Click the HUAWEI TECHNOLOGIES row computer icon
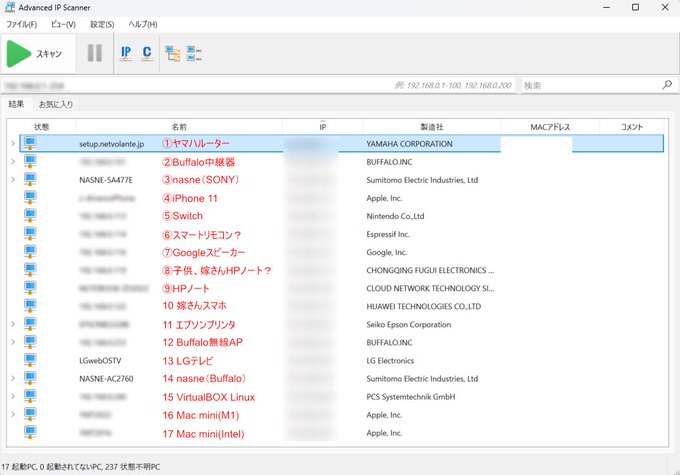The image size is (680, 475). (30, 306)
